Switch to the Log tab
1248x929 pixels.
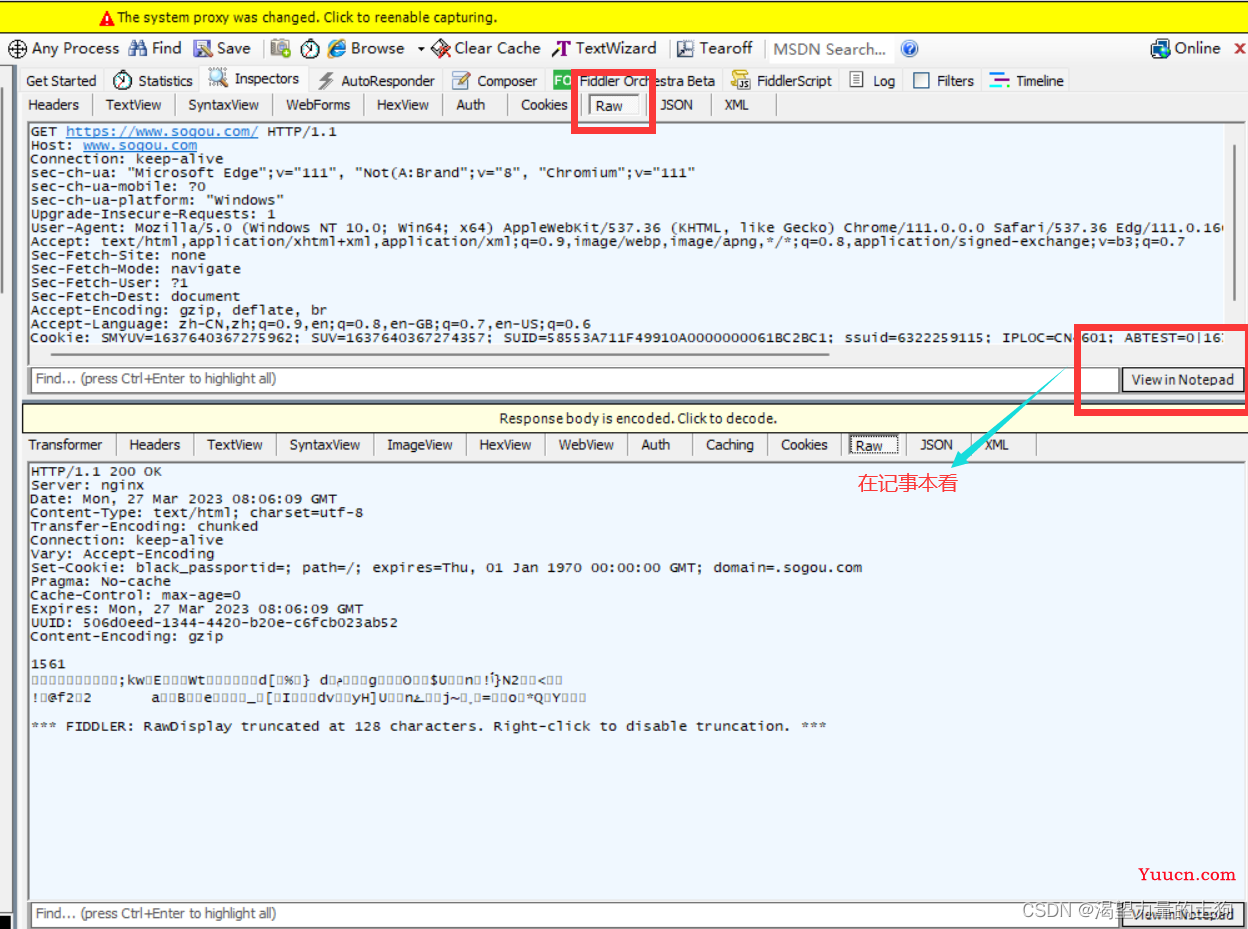(873, 81)
